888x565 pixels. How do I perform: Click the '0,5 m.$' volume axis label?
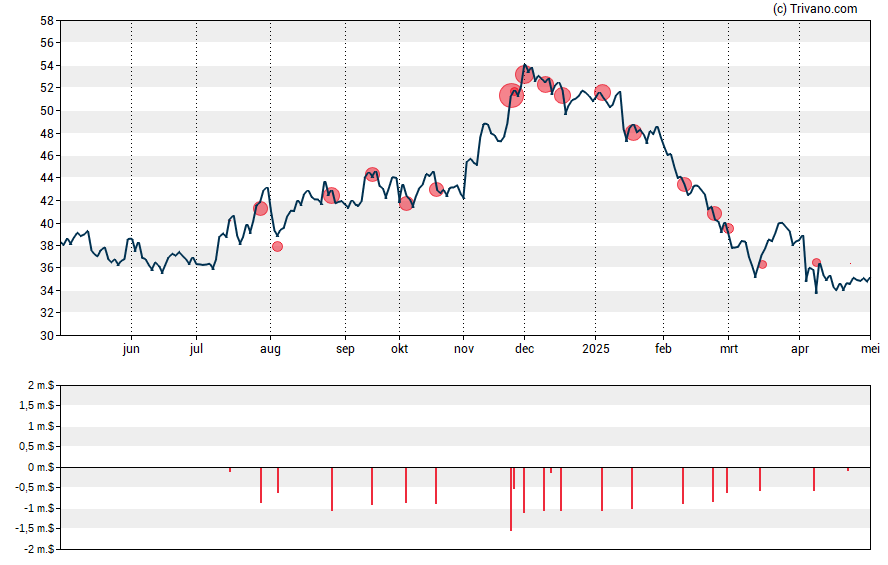click(37, 447)
